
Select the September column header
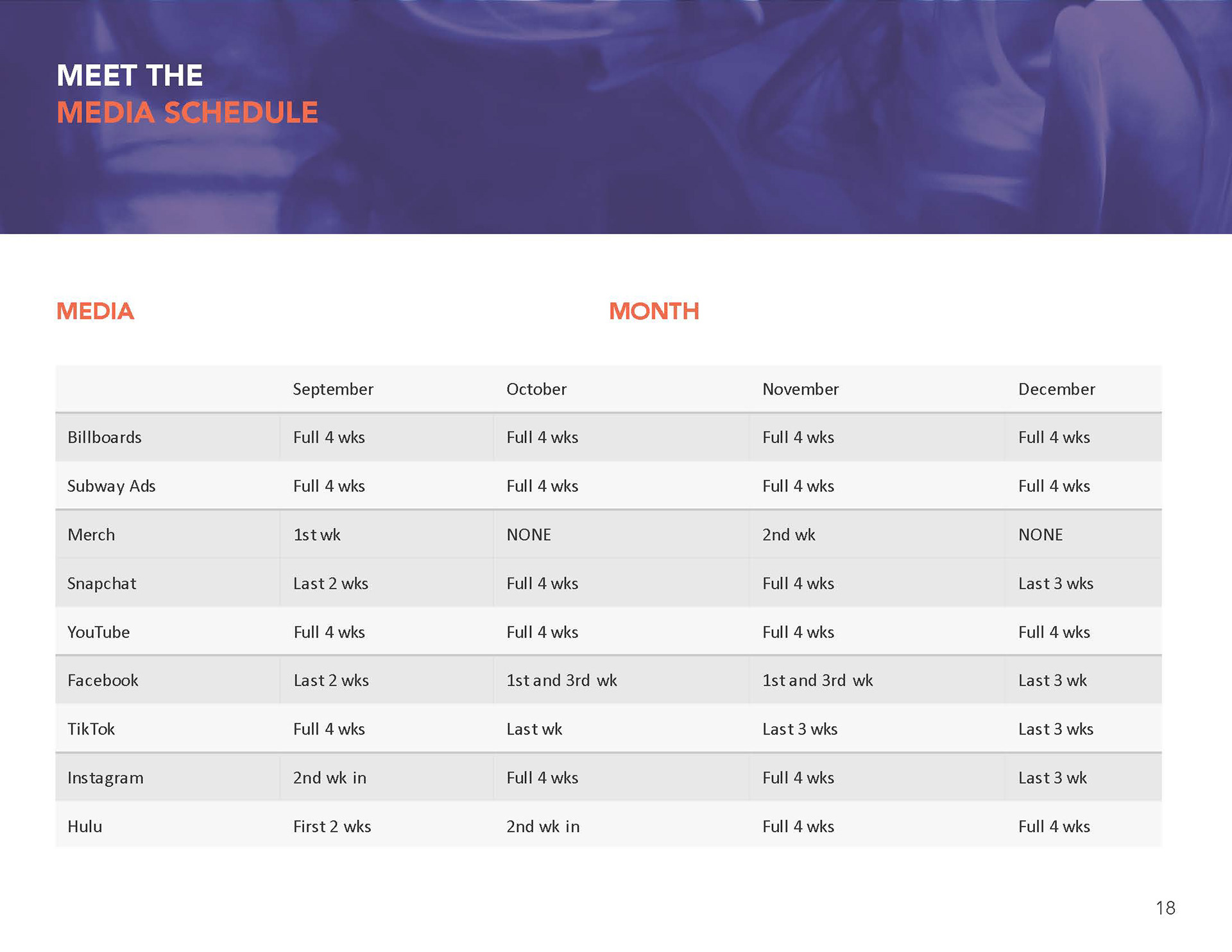pyautogui.click(x=332, y=389)
